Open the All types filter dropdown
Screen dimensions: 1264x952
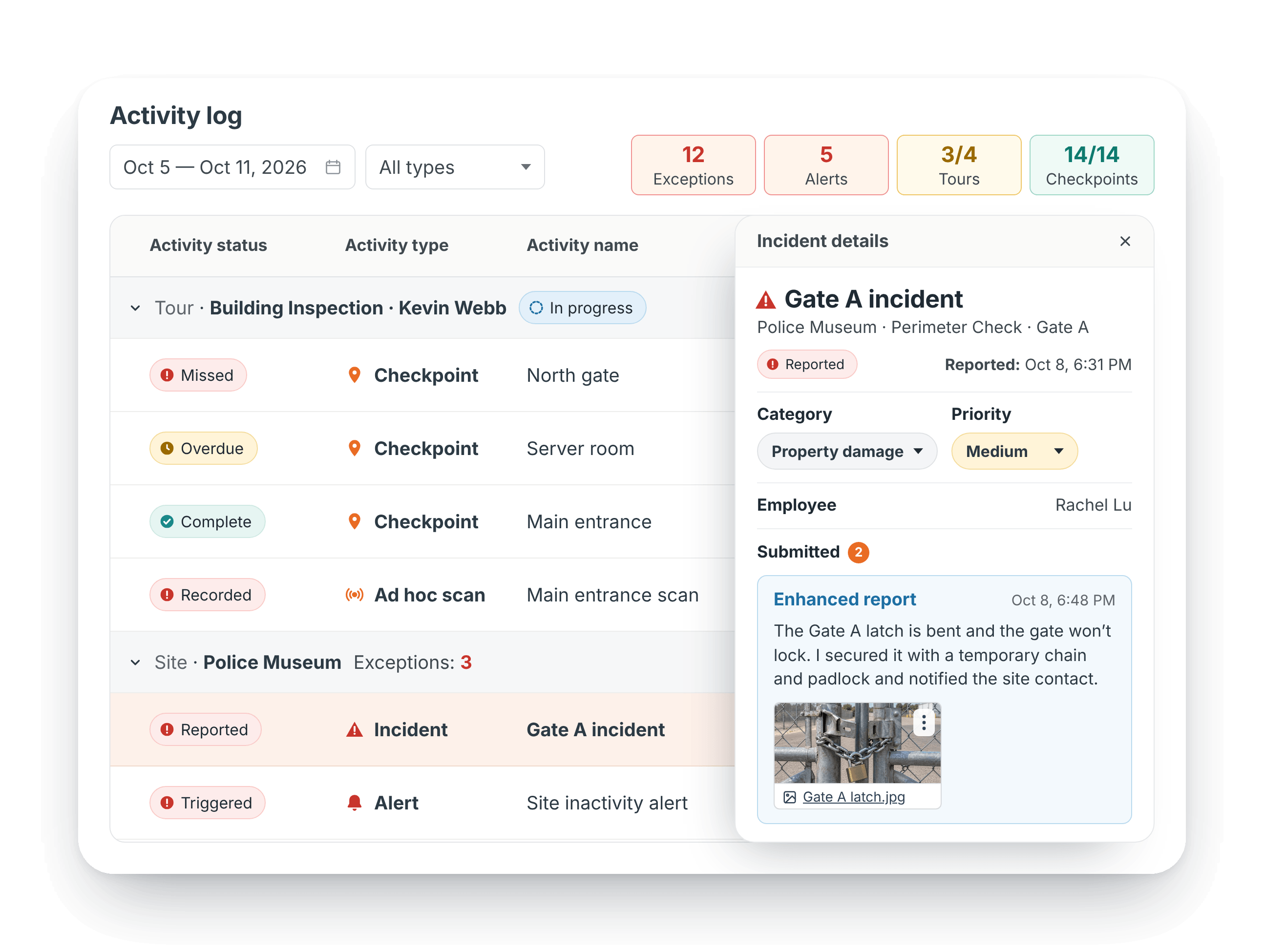click(455, 167)
